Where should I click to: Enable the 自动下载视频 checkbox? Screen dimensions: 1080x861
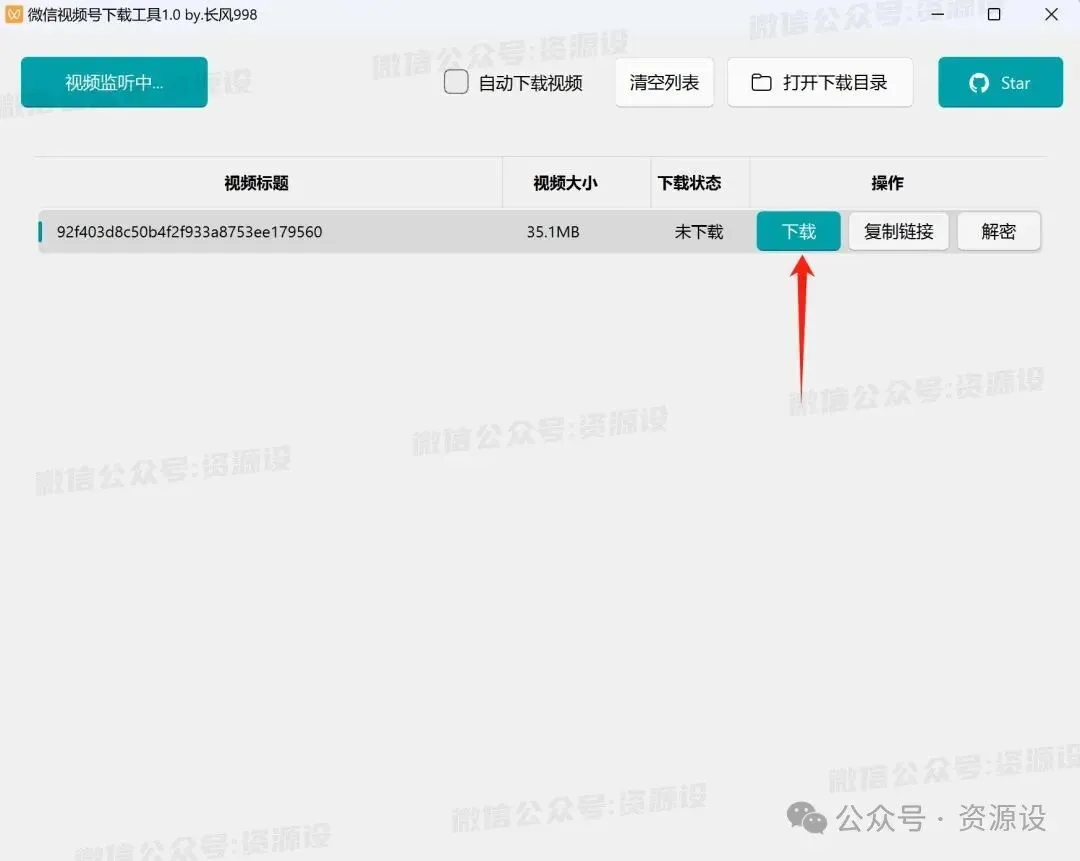tap(456, 82)
